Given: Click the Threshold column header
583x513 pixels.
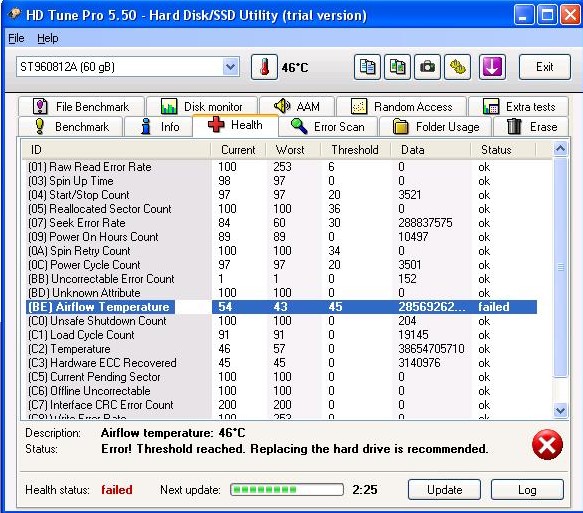Looking at the screenshot, I should point(355,150).
